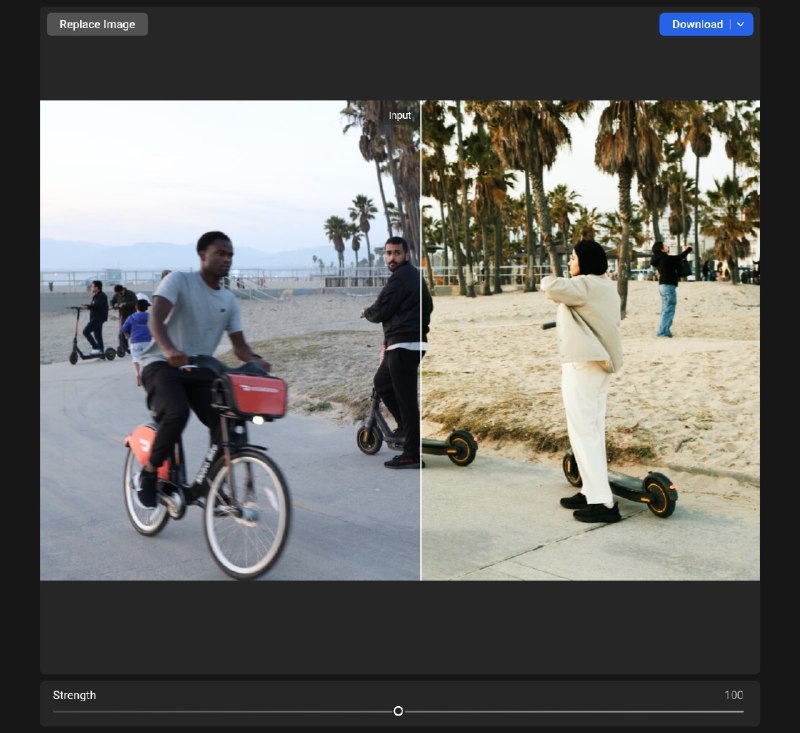Click the far right end of the Strength track
Image resolution: width=800 pixels, height=733 pixels.
point(742,711)
